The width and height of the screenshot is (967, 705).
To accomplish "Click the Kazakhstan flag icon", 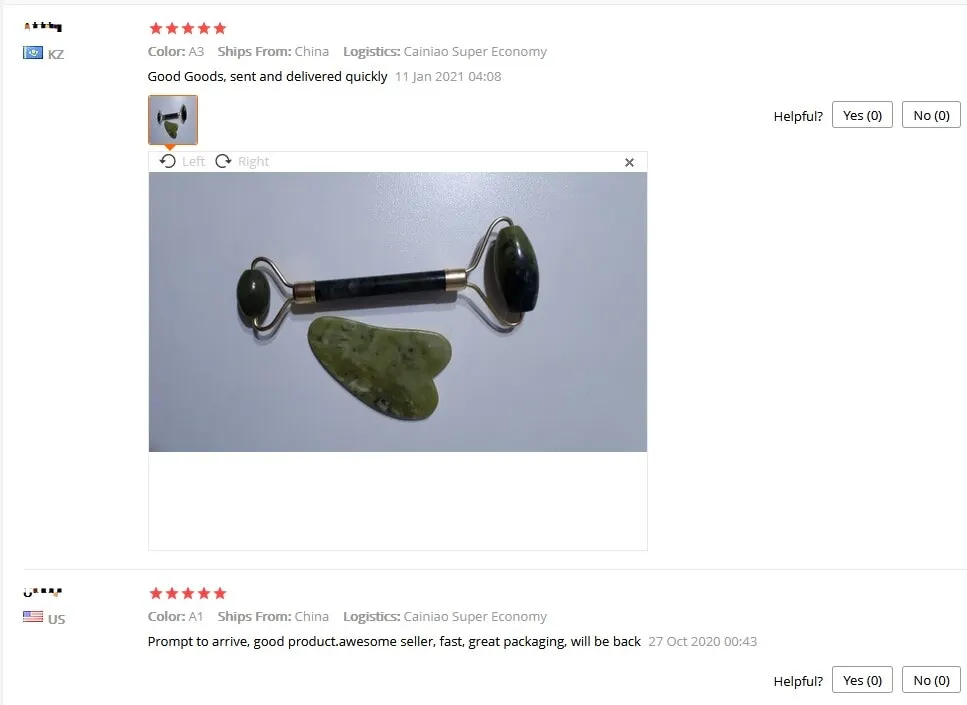I will (x=33, y=53).
